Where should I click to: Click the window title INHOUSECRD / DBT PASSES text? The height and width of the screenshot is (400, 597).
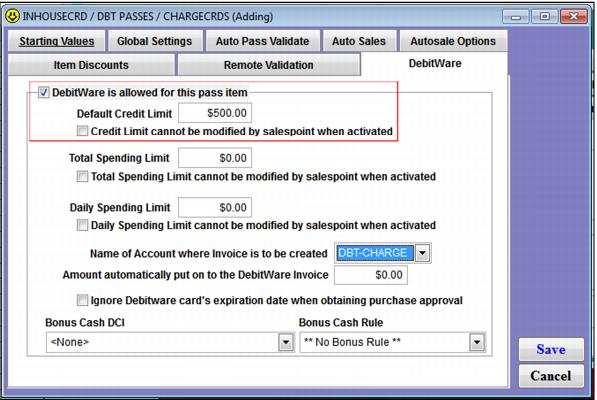point(148,16)
